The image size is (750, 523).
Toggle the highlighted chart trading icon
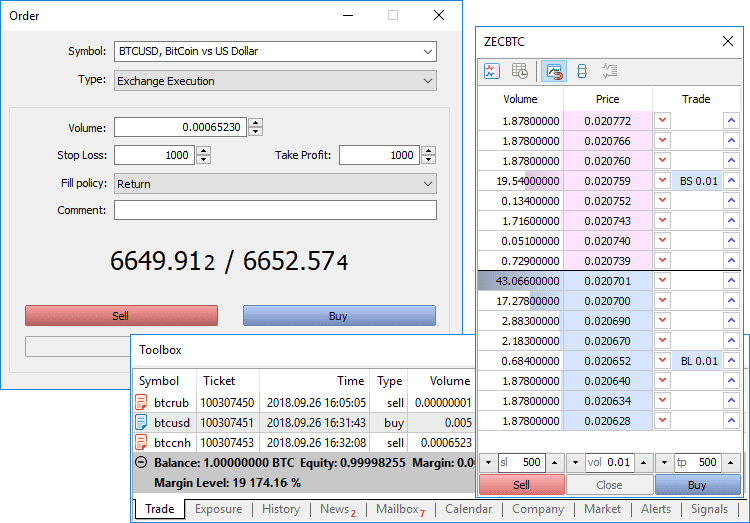point(554,71)
